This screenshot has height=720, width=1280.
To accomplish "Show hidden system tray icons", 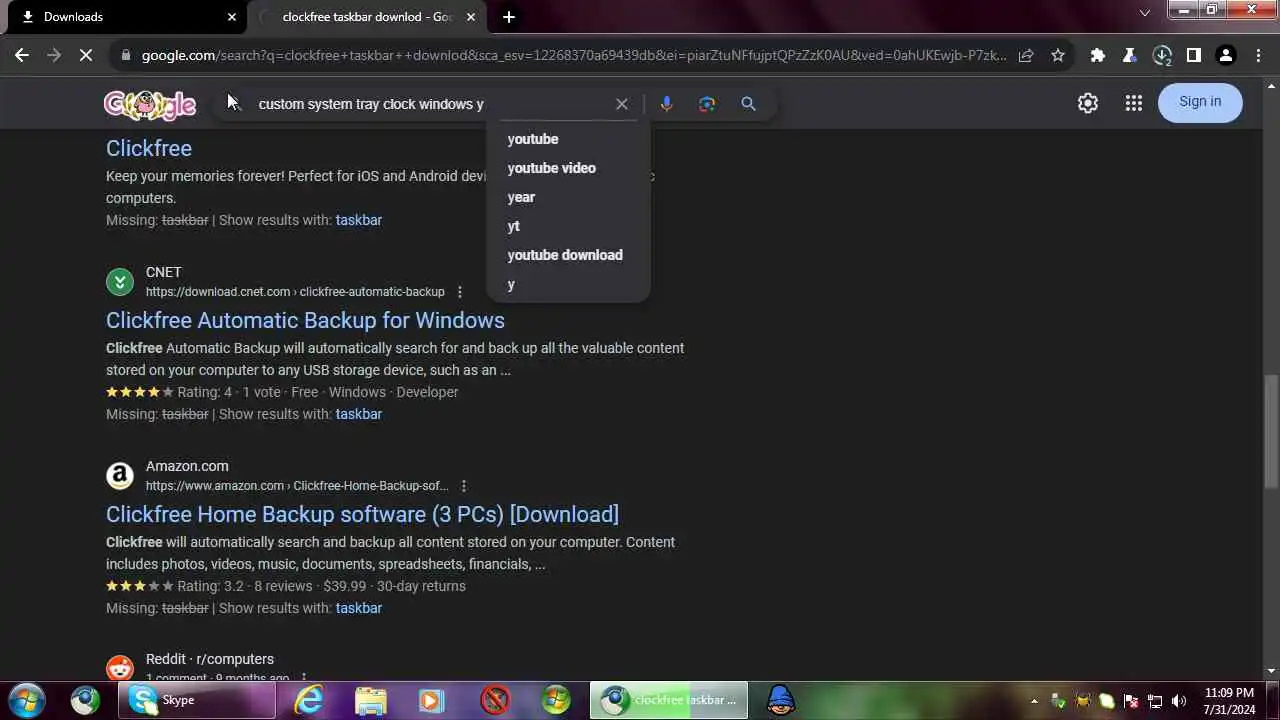I will click(x=1034, y=701).
